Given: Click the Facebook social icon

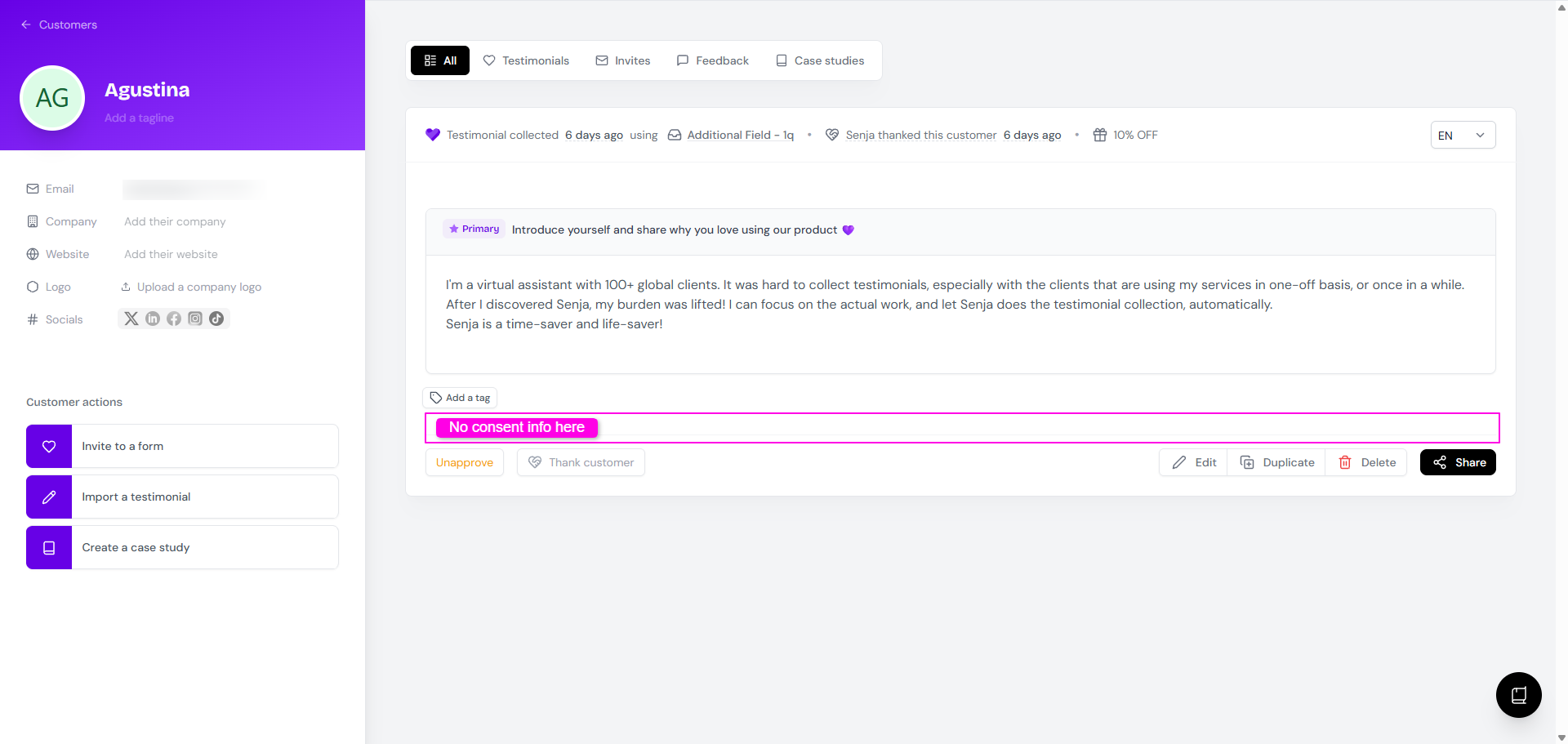Looking at the screenshot, I should 174,319.
